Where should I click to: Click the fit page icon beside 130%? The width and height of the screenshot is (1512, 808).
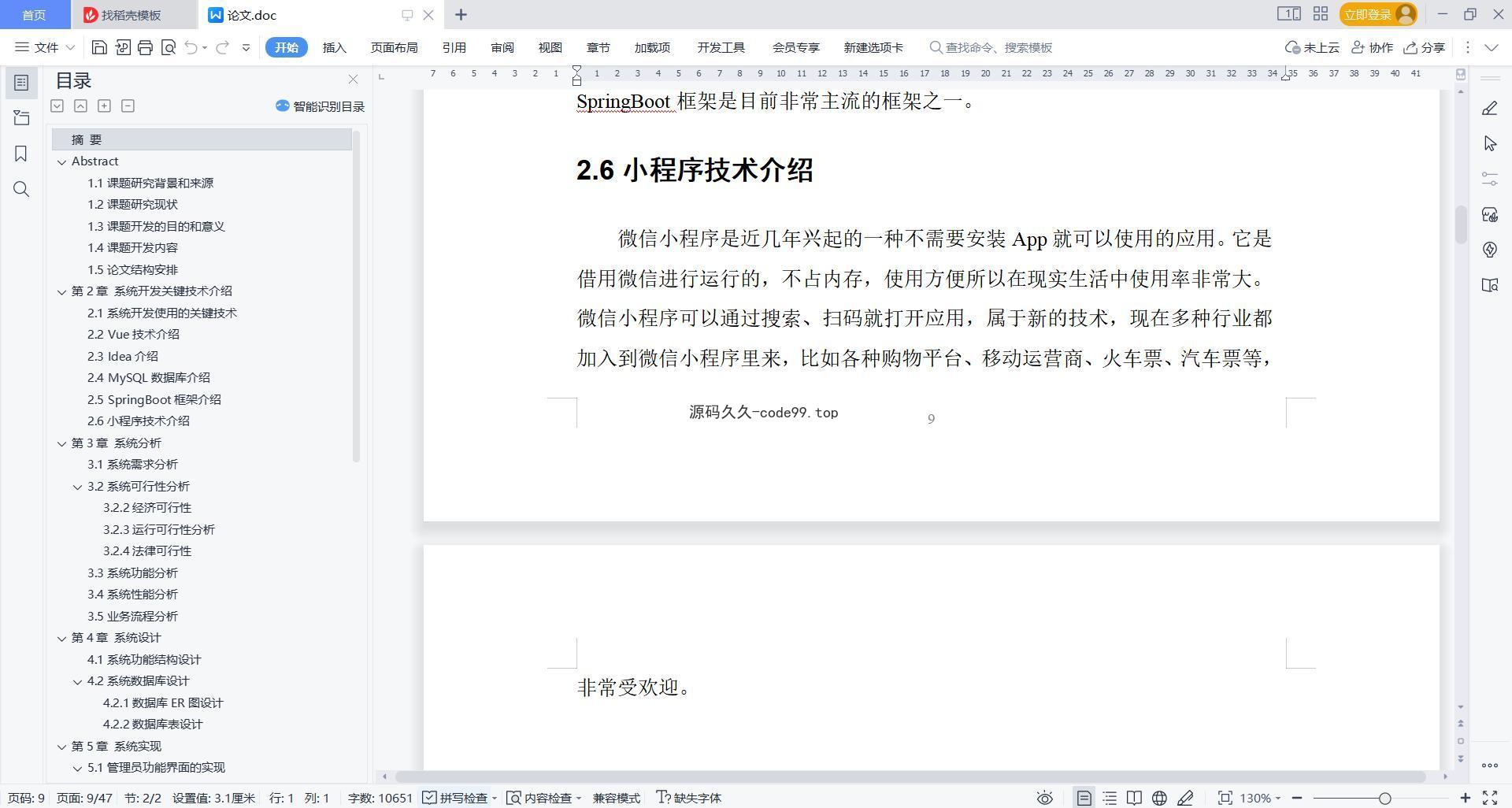pos(1225,798)
